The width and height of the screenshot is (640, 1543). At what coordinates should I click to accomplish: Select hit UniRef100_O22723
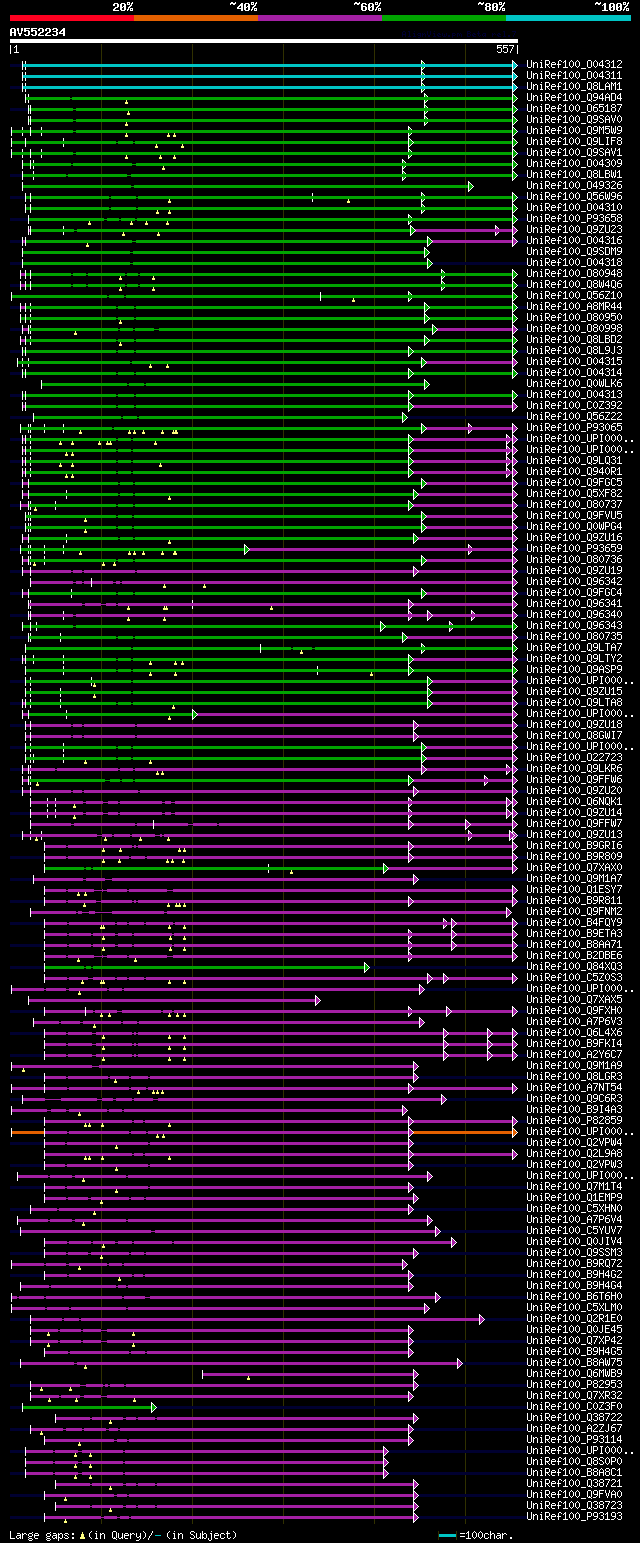[574, 758]
